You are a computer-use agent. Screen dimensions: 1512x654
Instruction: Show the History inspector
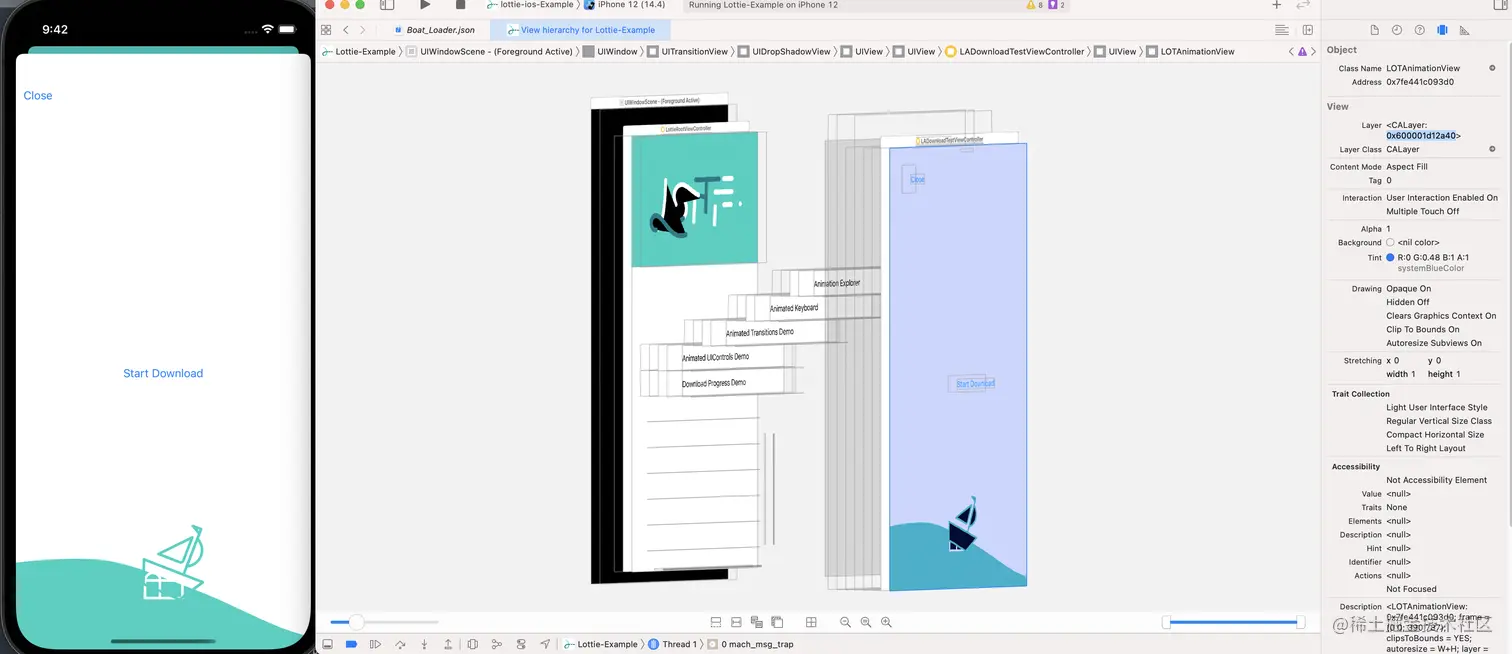[x=1397, y=30]
